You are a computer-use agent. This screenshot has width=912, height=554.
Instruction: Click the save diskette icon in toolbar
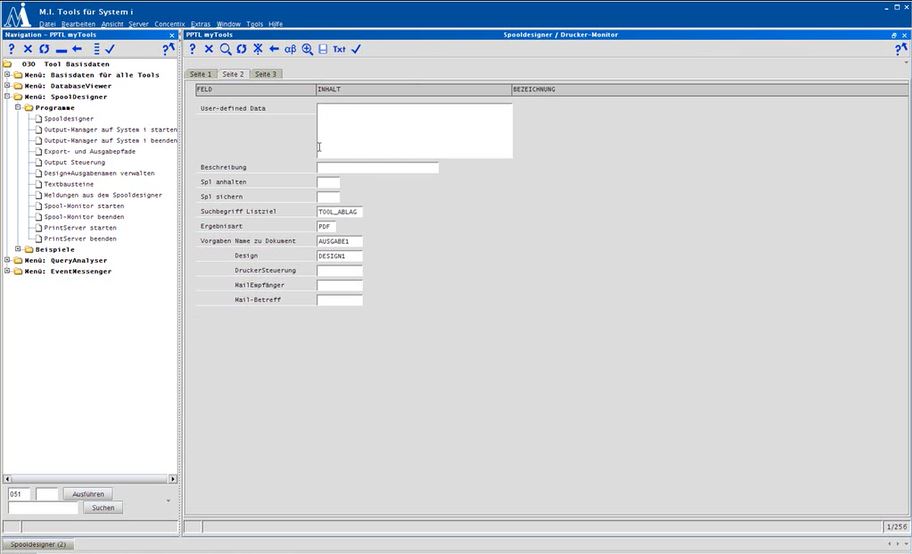[x=322, y=49]
